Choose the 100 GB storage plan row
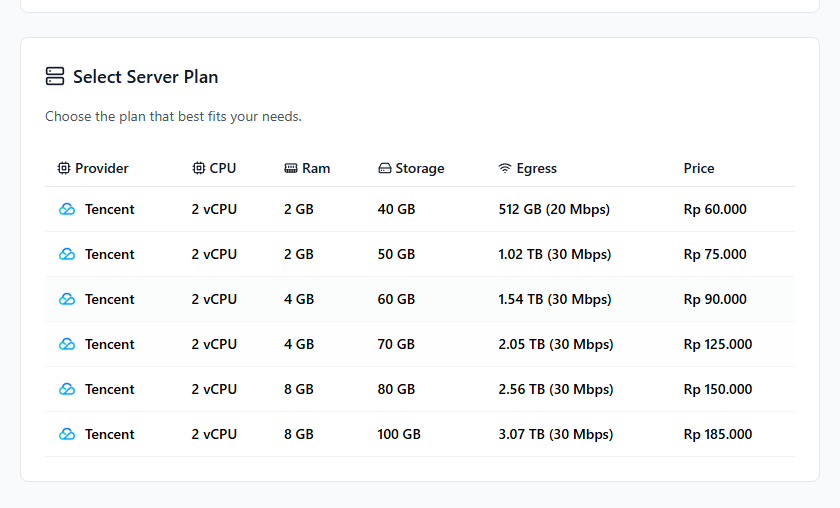Viewport: 840px width, 508px height. pos(420,434)
